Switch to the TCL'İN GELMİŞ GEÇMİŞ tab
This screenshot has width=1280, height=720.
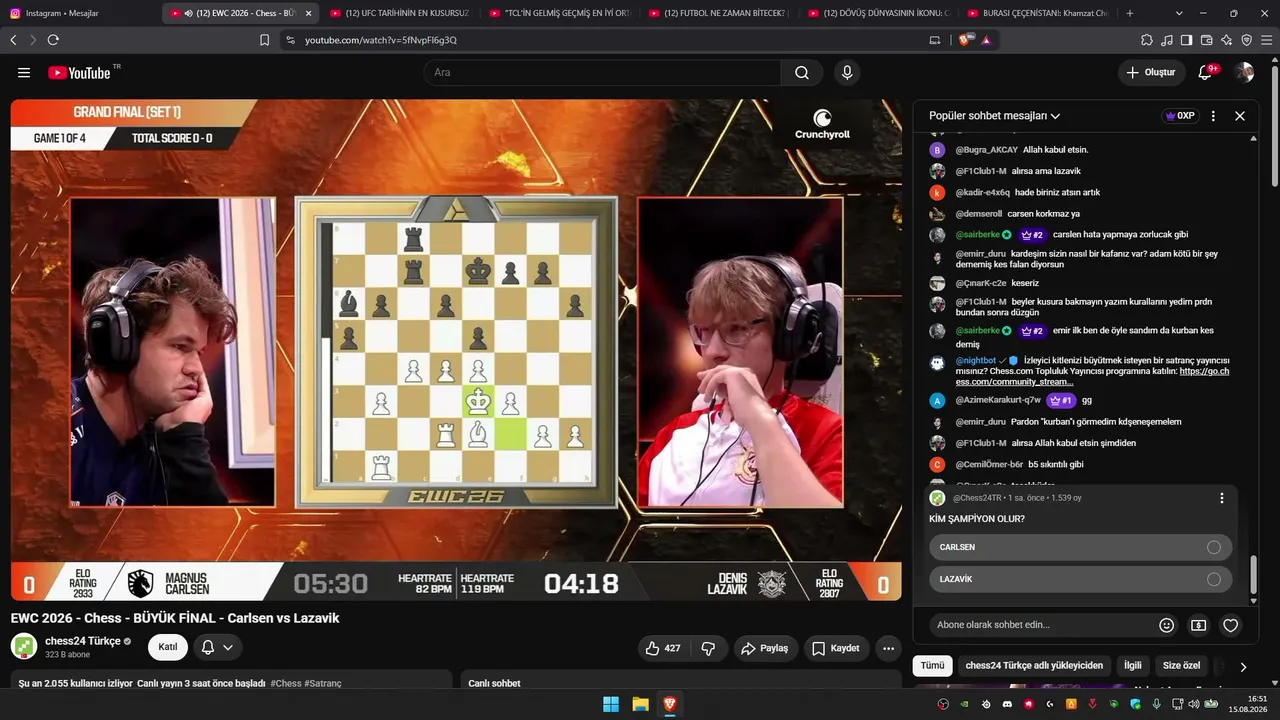pyautogui.click(x=560, y=13)
